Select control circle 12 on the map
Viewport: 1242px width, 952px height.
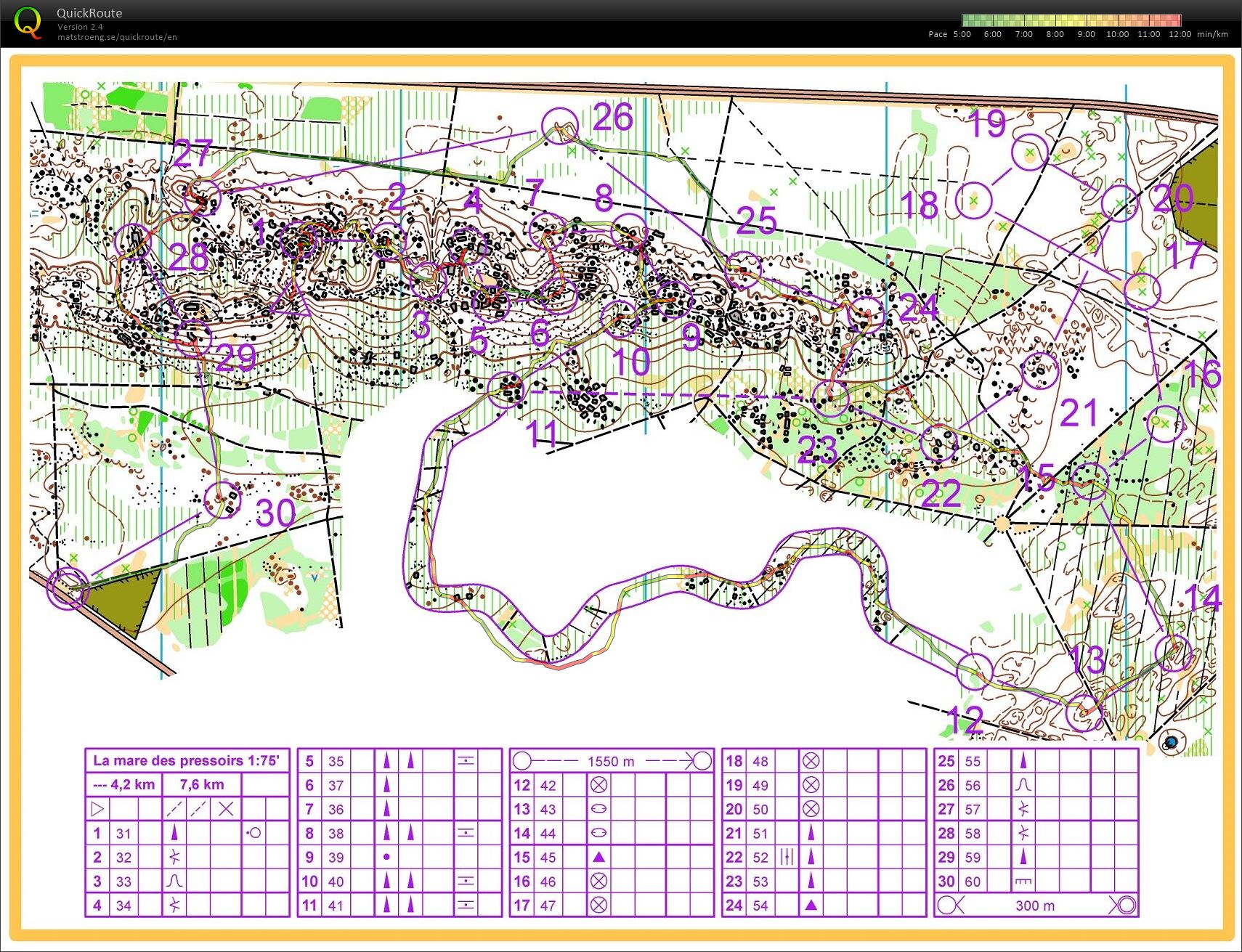(x=974, y=670)
